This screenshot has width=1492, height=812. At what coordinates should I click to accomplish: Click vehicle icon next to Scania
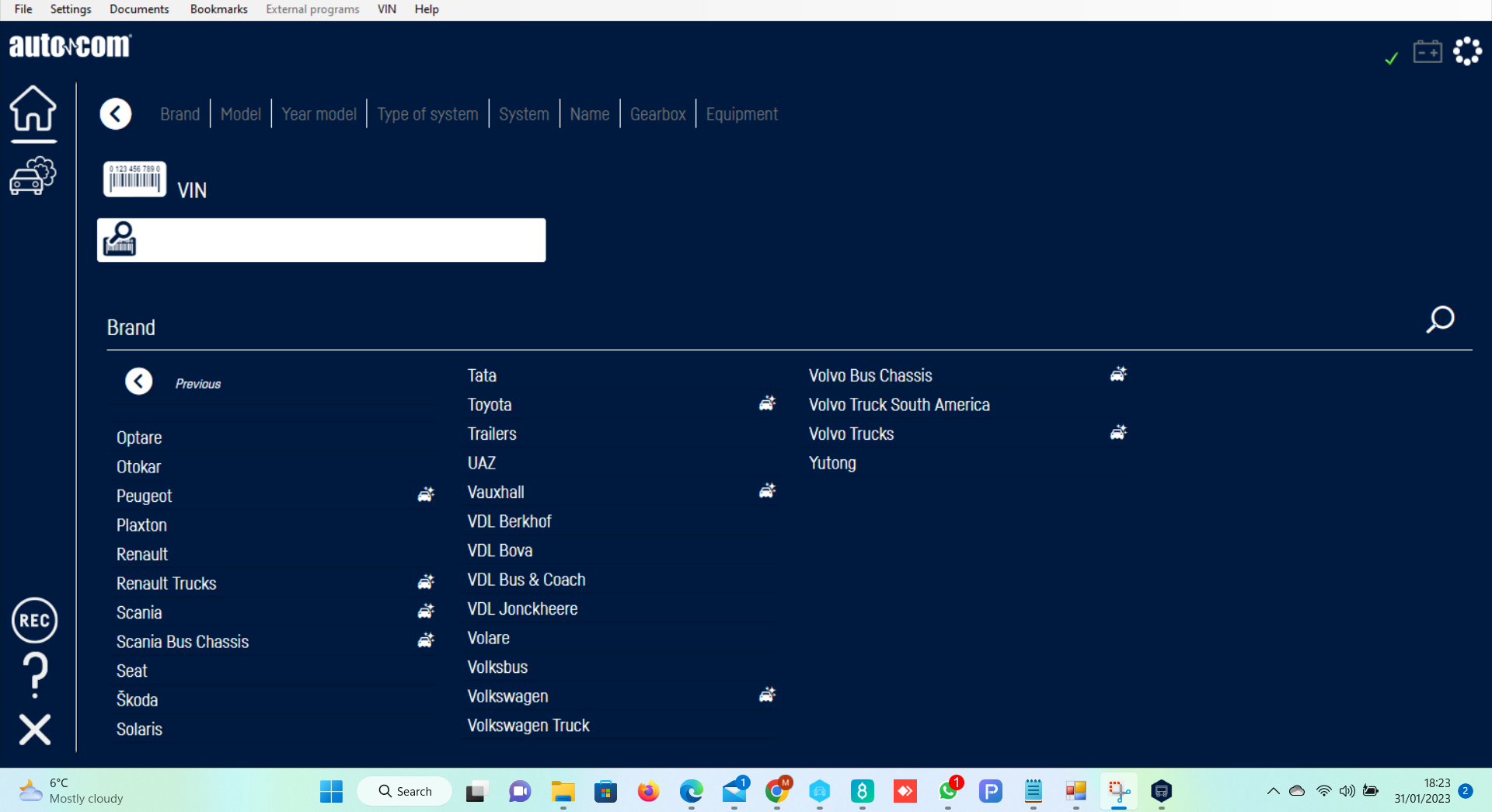coord(426,611)
